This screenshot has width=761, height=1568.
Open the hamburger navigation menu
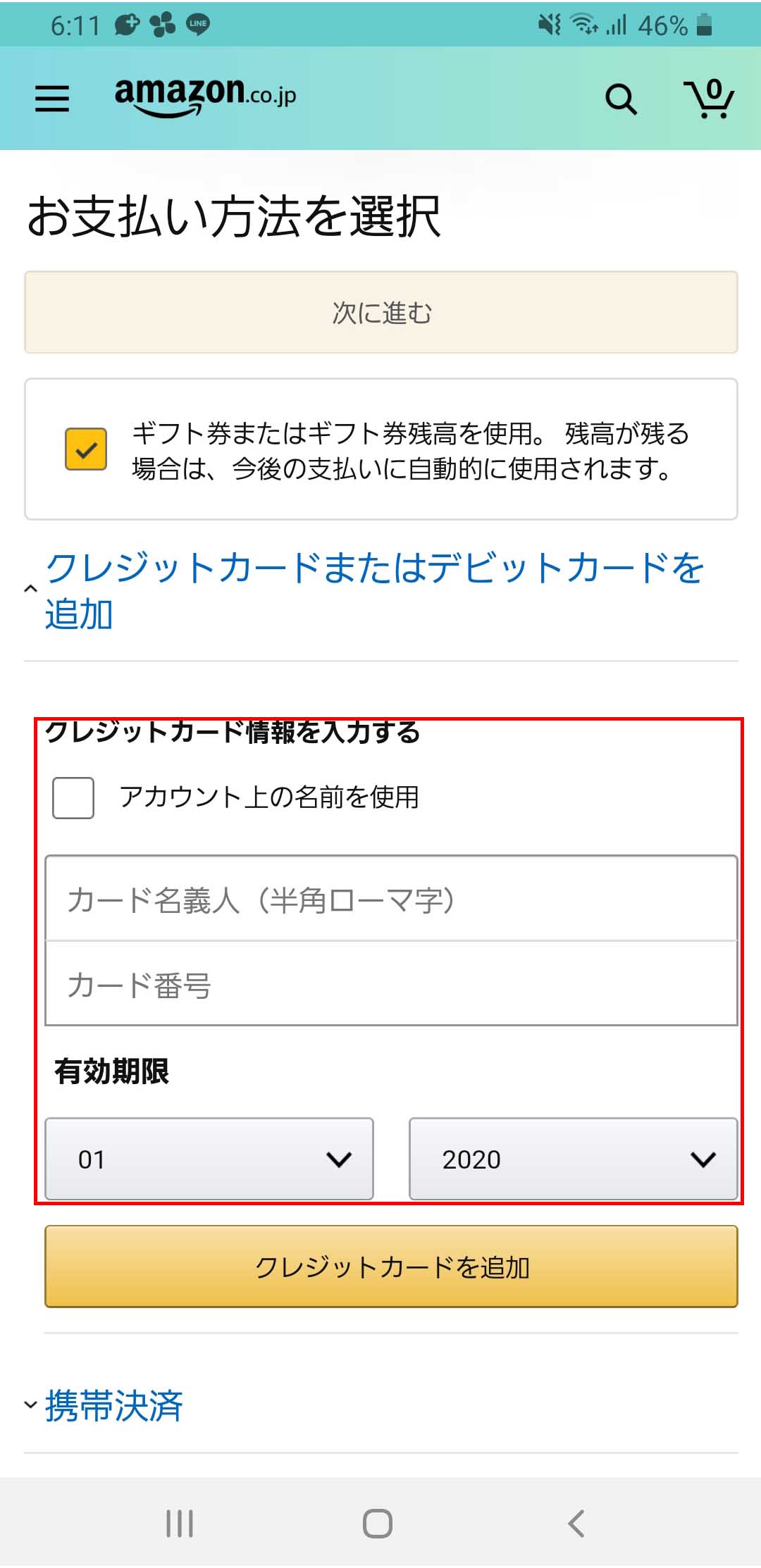[x=52, y=99]
